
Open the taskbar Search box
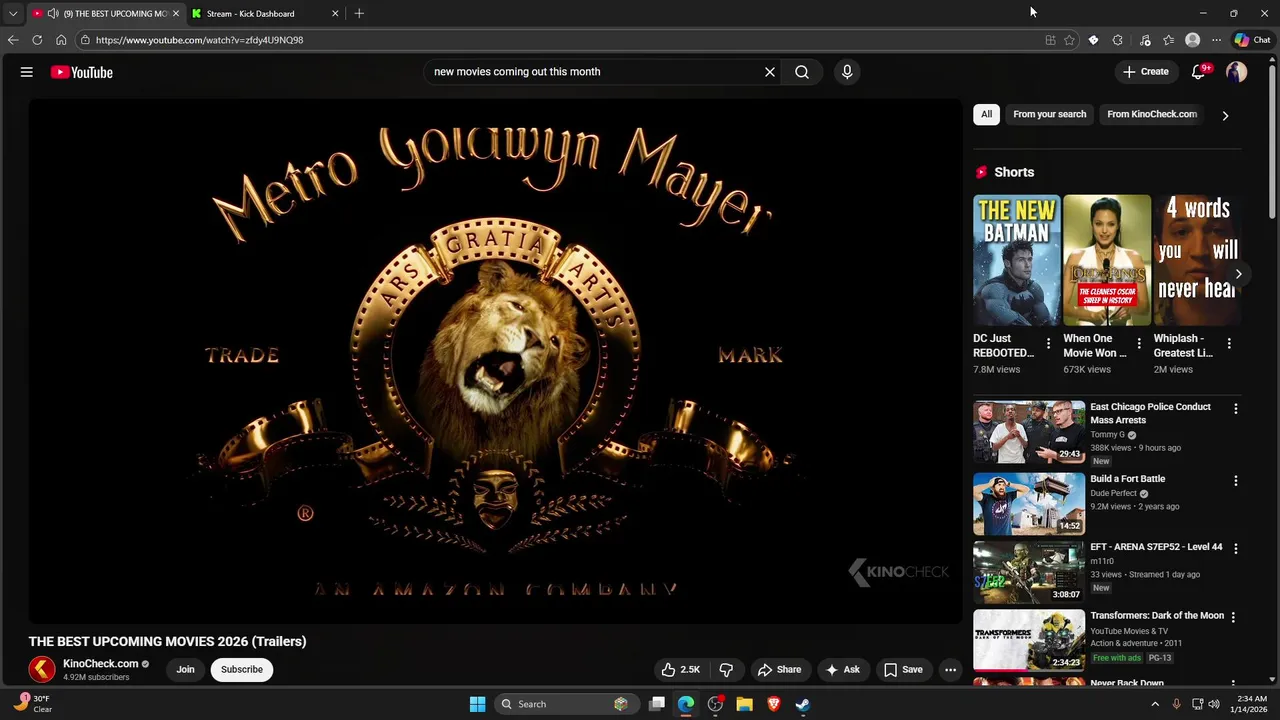click(x=565, y=704)
